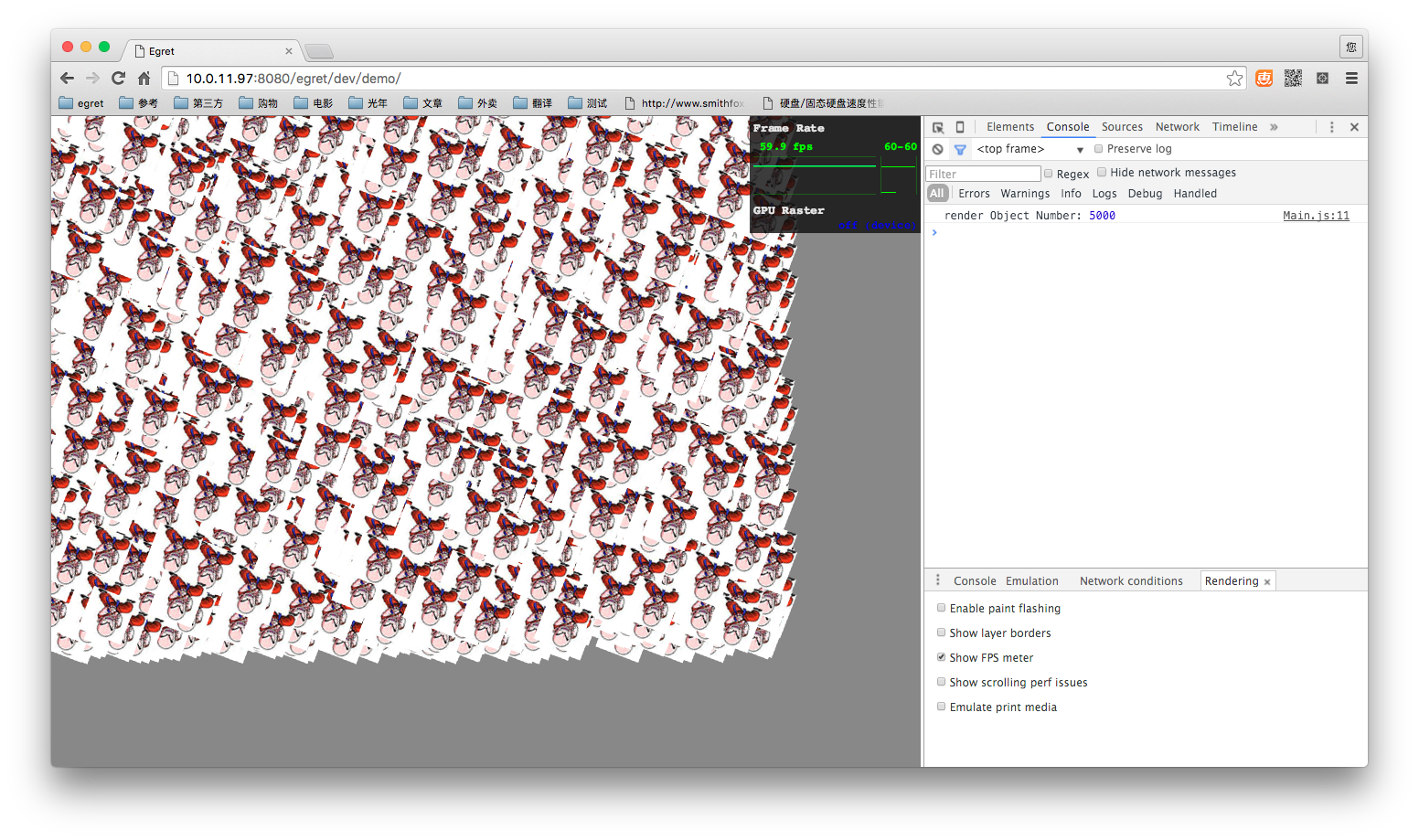Close the DevTools panel
The height and width of the screenshot is (840, 1419).
pyautogui.click(x=1354, y=127)
